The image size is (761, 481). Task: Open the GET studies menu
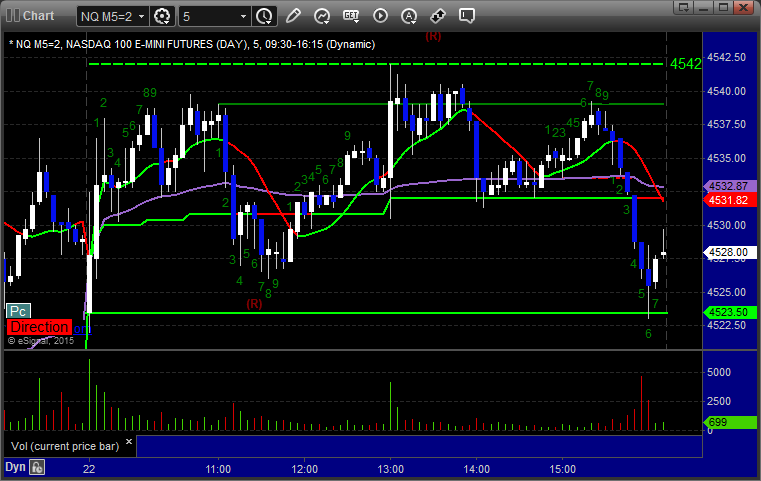(351, 16)
